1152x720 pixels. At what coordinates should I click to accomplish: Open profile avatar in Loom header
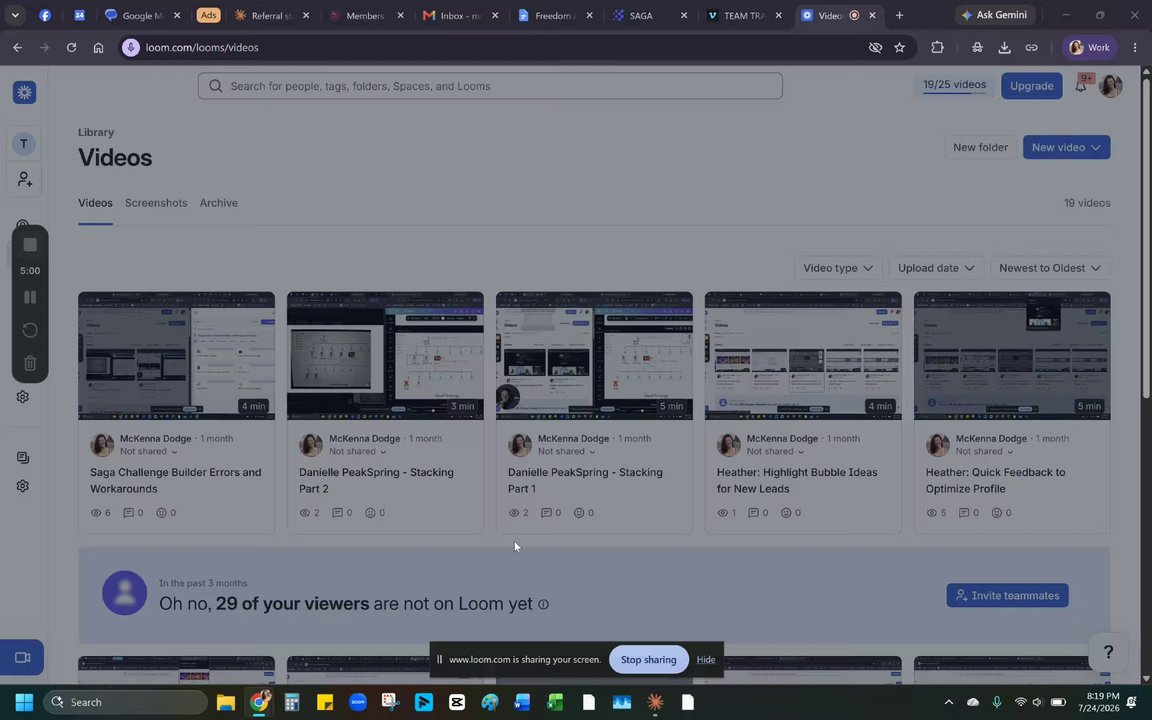pyautogui.click(x=1111, y=86)
